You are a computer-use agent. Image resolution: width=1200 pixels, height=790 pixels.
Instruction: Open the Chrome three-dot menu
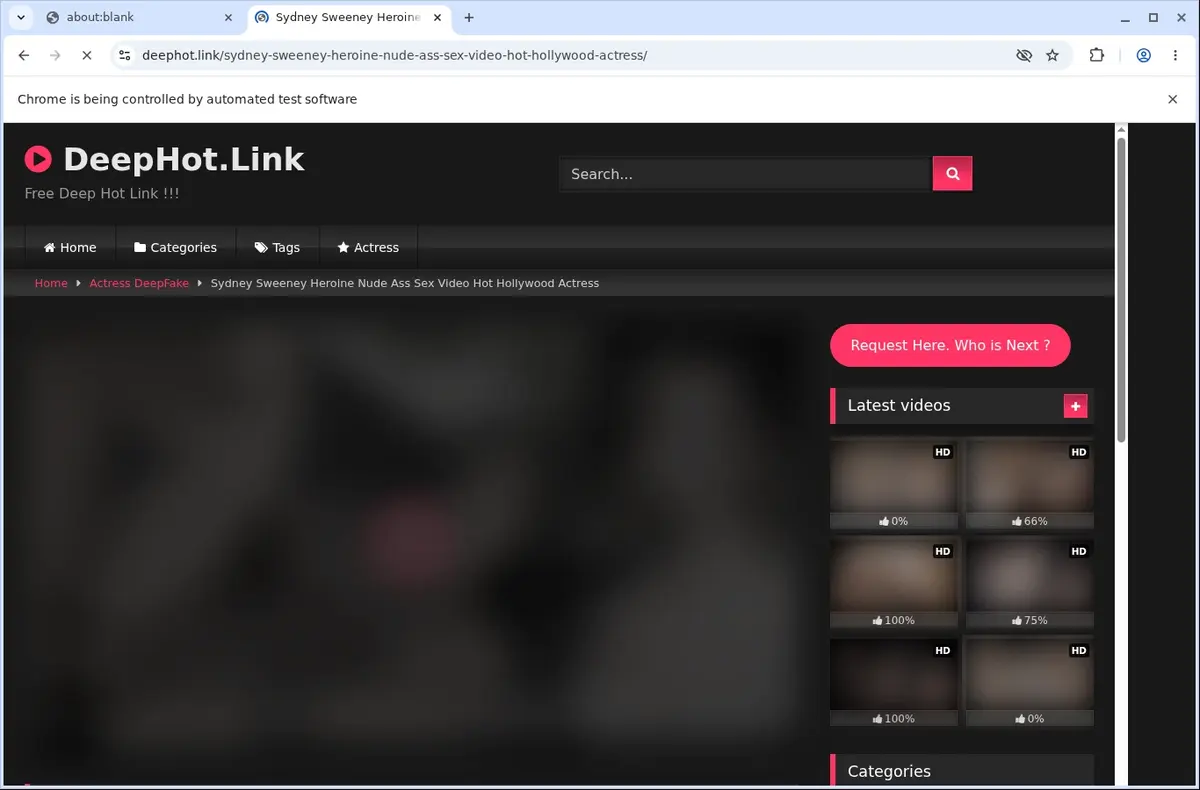click(x=1175, y=55)
